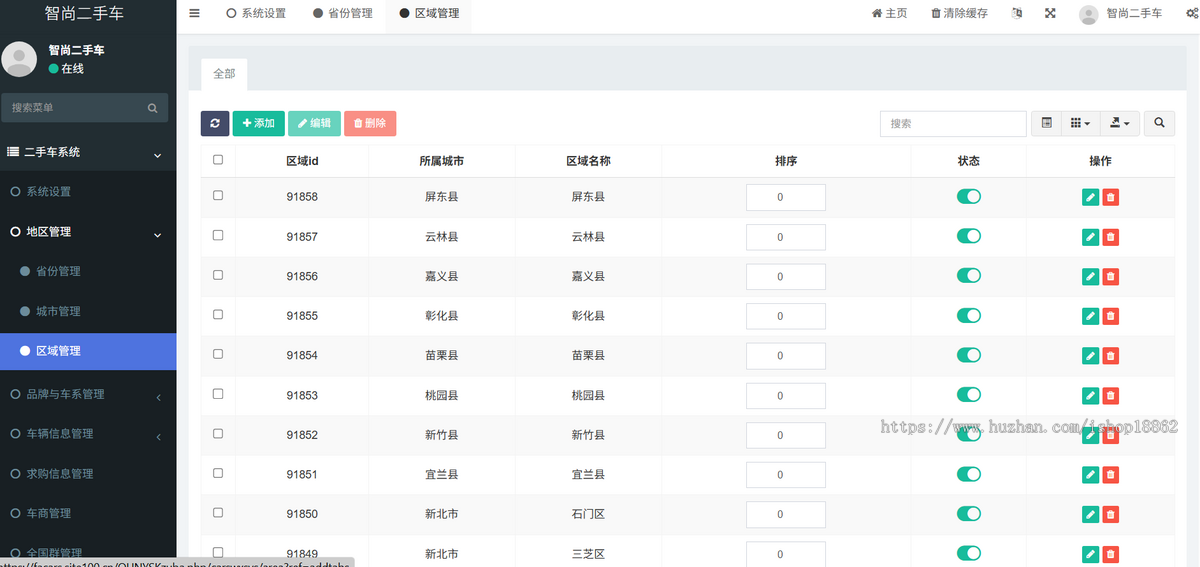This screenshot has height=567, width=1200.
Task: Open the columns grid dropdown
Action: [1079, 123]
